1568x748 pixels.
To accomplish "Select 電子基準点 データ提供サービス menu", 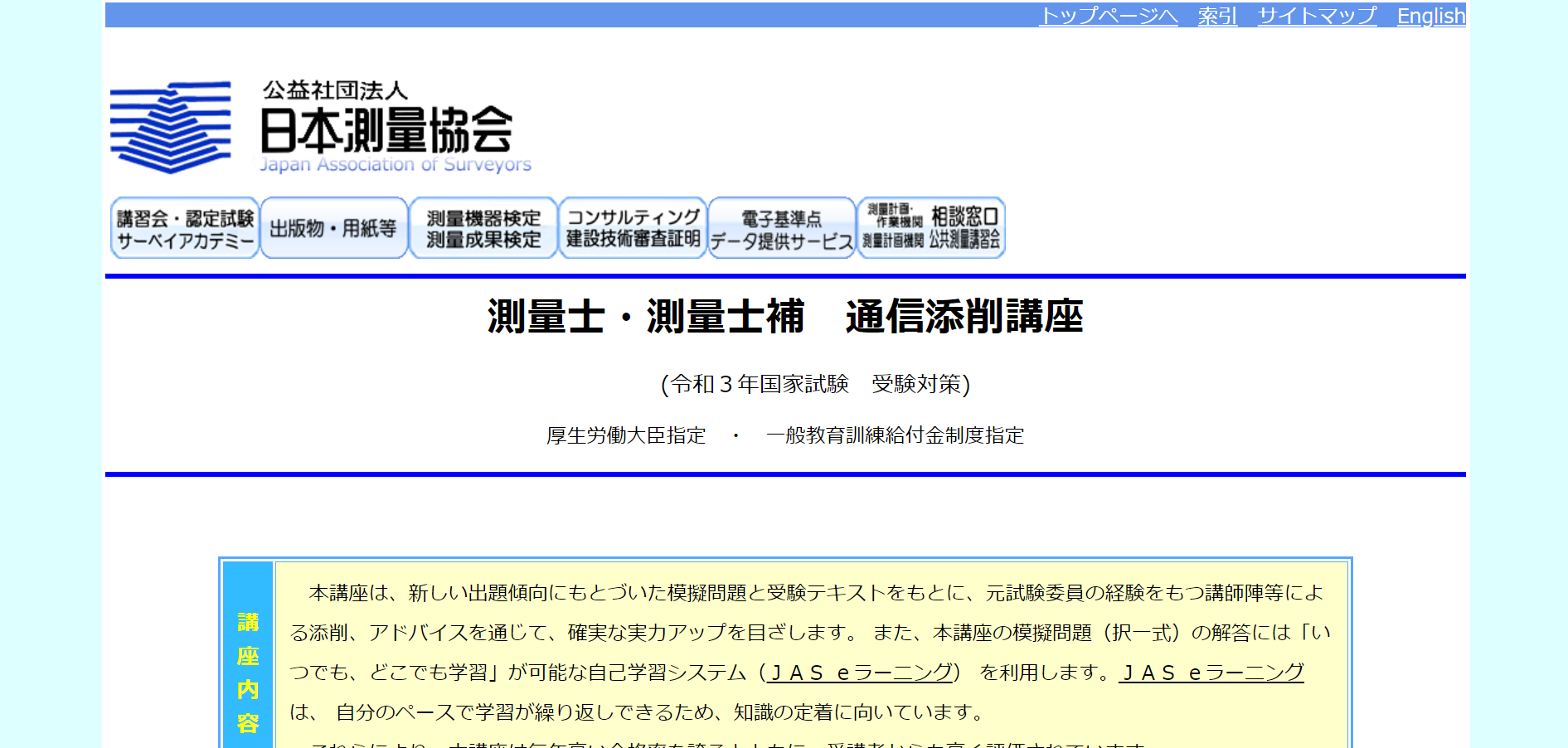I will pyautogui.click(x=782, y=228).
